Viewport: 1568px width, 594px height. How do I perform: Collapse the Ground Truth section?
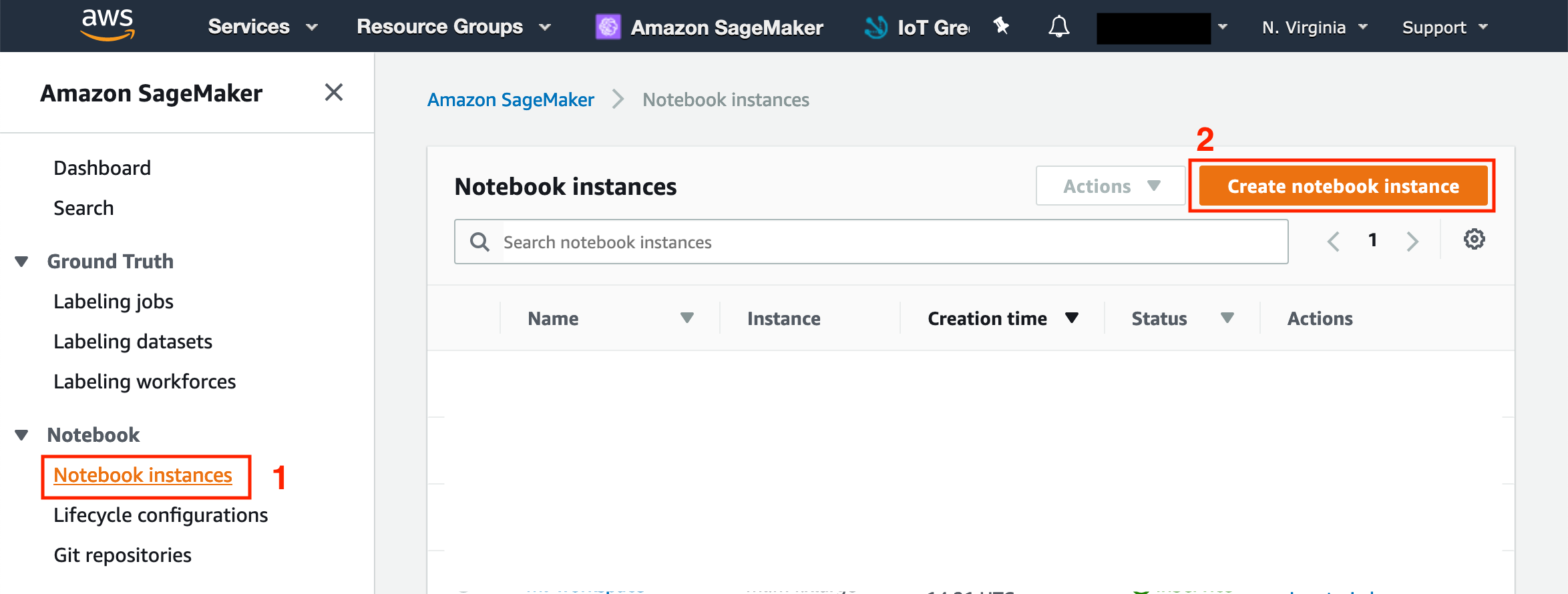(x=21, y=262)
